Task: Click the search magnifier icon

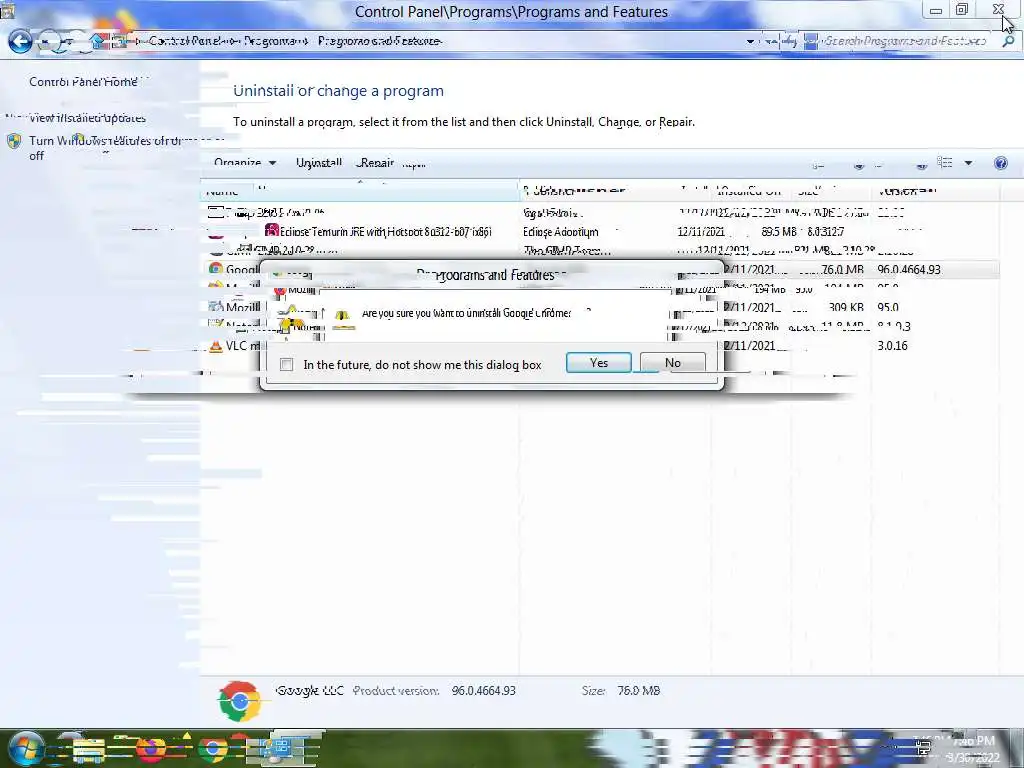Action: point(1008,41)
